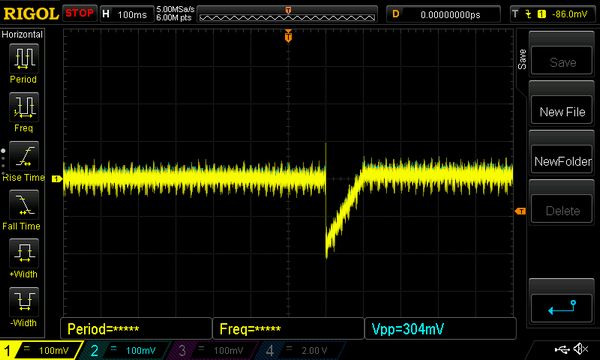
Task: Pick the +Width measurement icon
Action: [24, 253]
